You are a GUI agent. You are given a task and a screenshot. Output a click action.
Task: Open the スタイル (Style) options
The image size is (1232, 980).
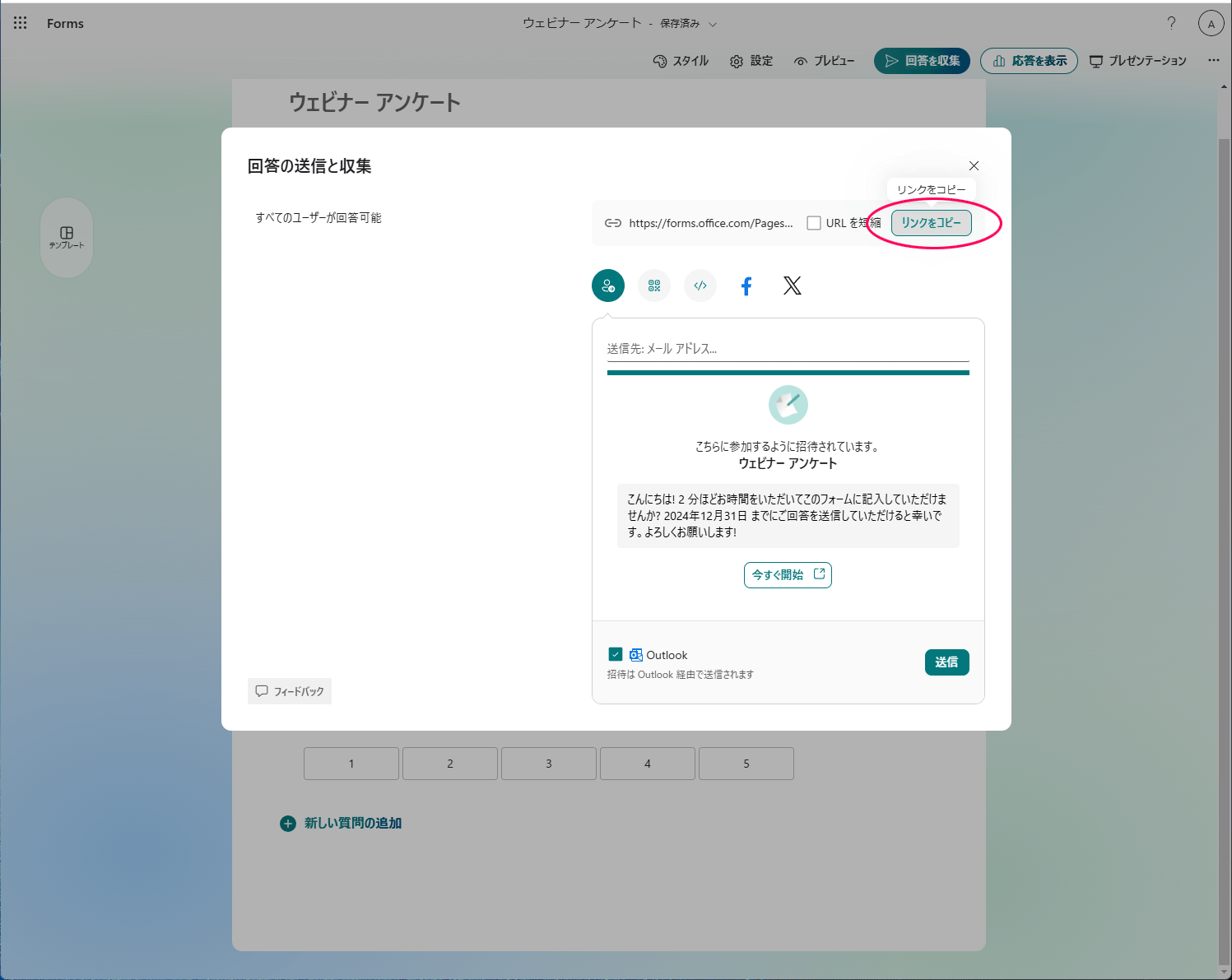point(681,60)
